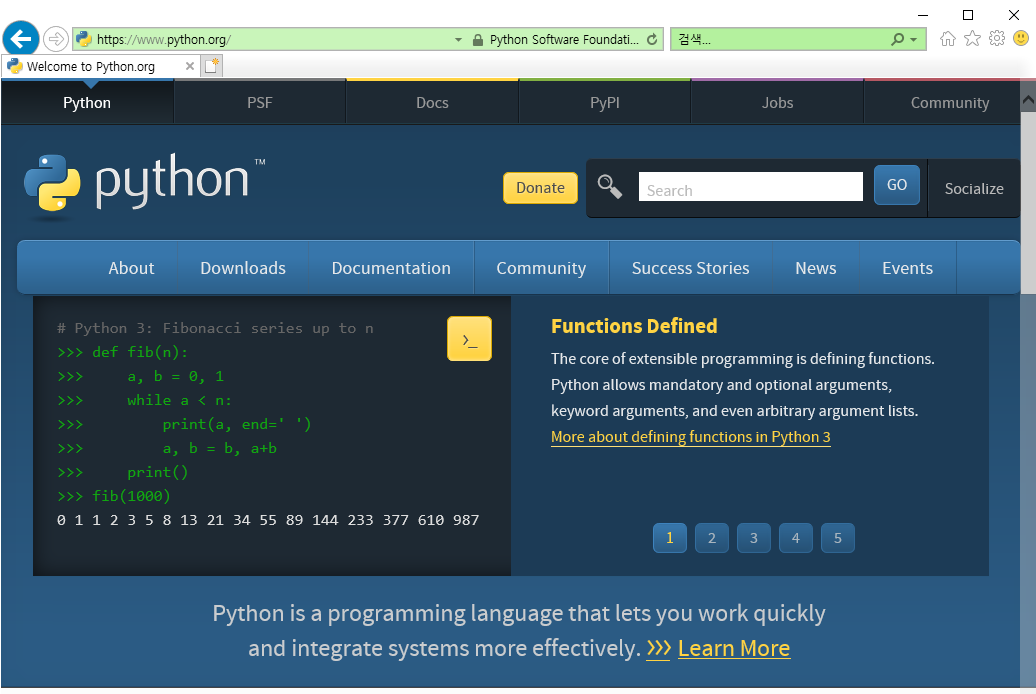The height and width of the screenshot is (694, 1036).
Task: Follow the Learn More link
Action: (x=734, y=648)
